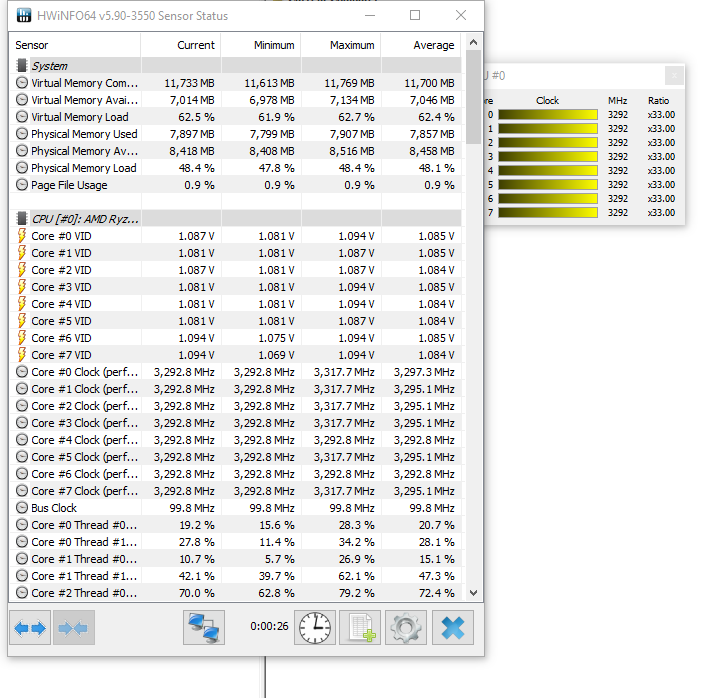Click the scroll up arrow of sensor list
714x698 pixels.
pyautogui.click(x=474, y=42)
